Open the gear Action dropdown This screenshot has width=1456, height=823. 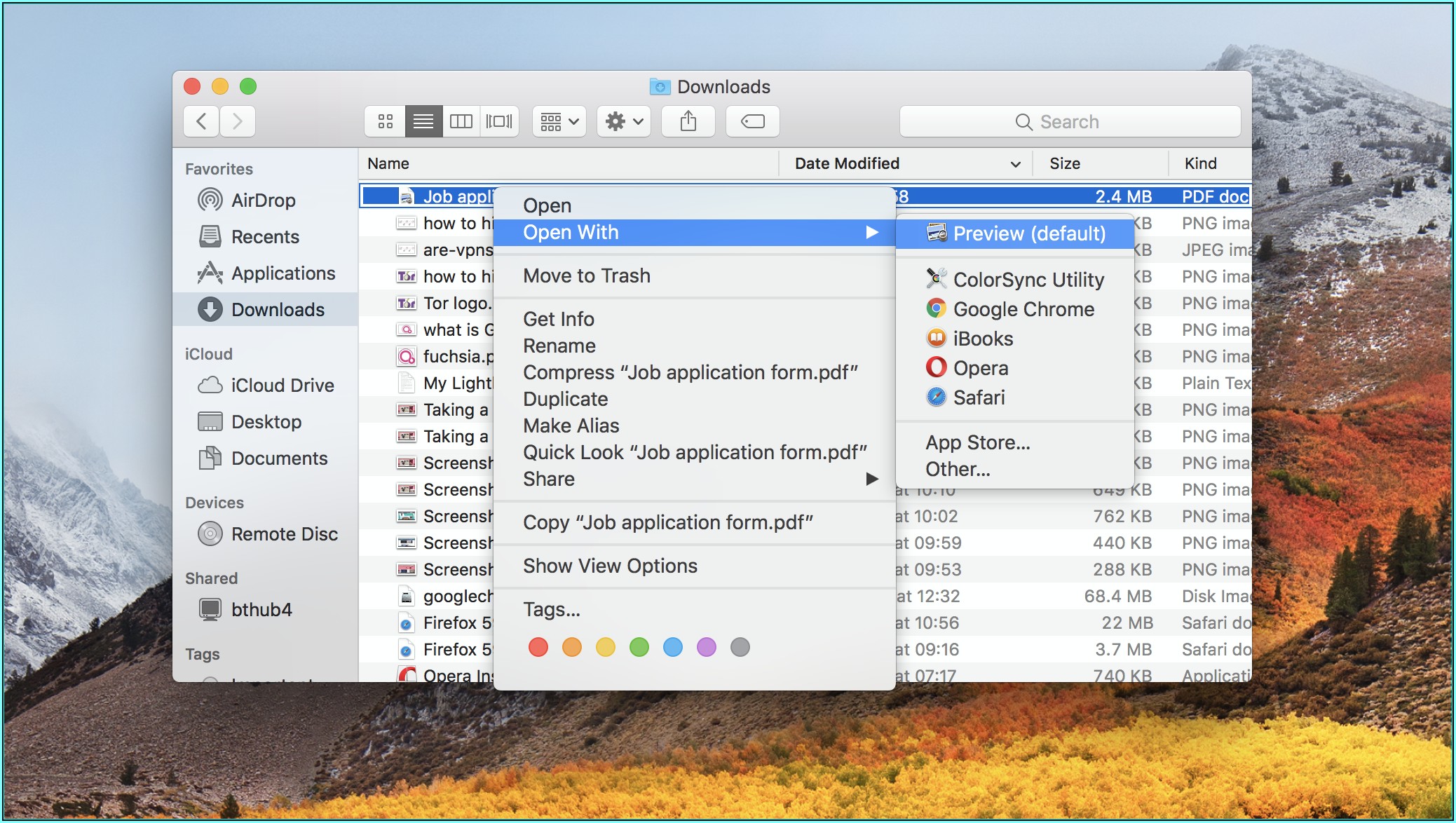tap(623, 122)
